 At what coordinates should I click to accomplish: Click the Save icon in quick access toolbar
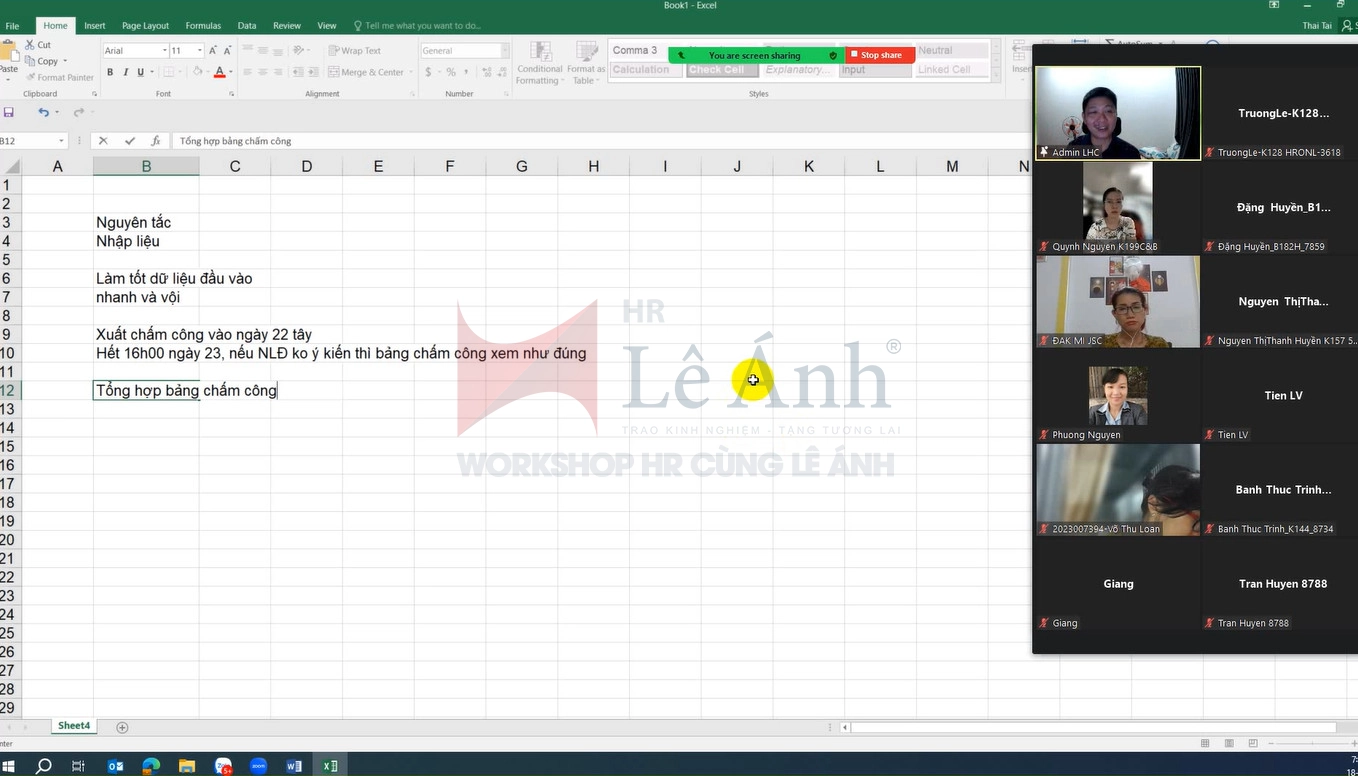point(9,112)
